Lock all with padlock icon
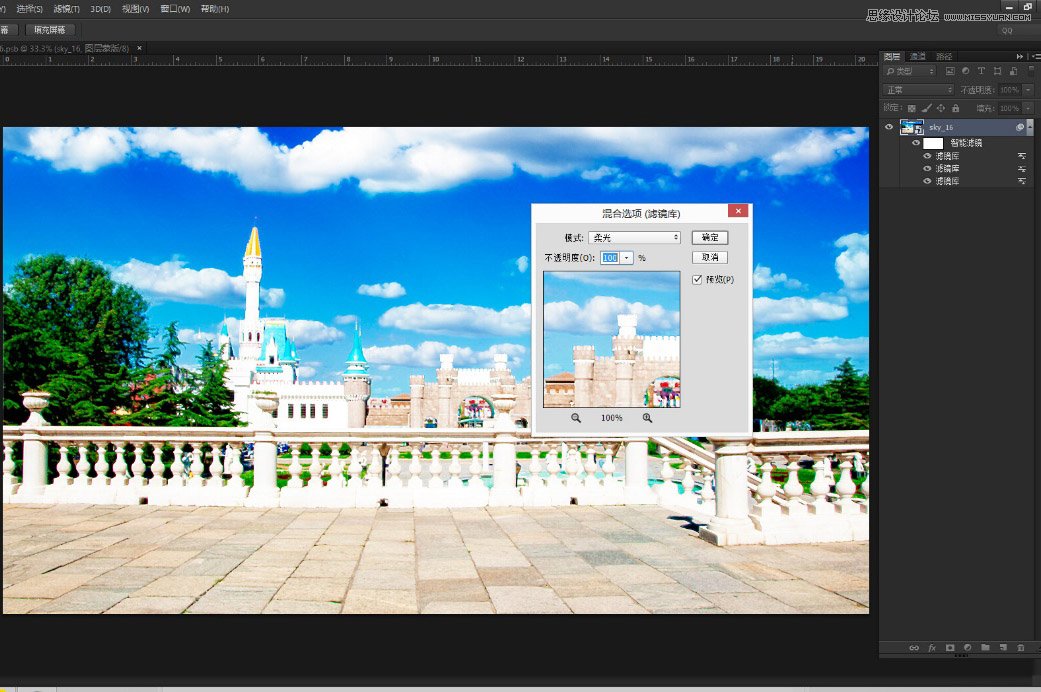 pyautogui.click(x=955, y=108)
